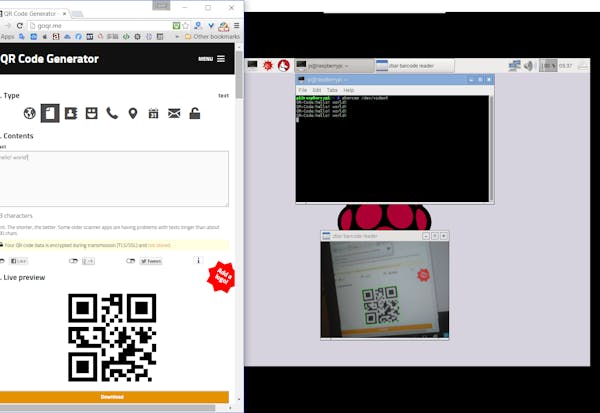Viewport: 600px width, 413px height.
Task: Open the Help menu in terminal window
Action: tap(349, 90)
